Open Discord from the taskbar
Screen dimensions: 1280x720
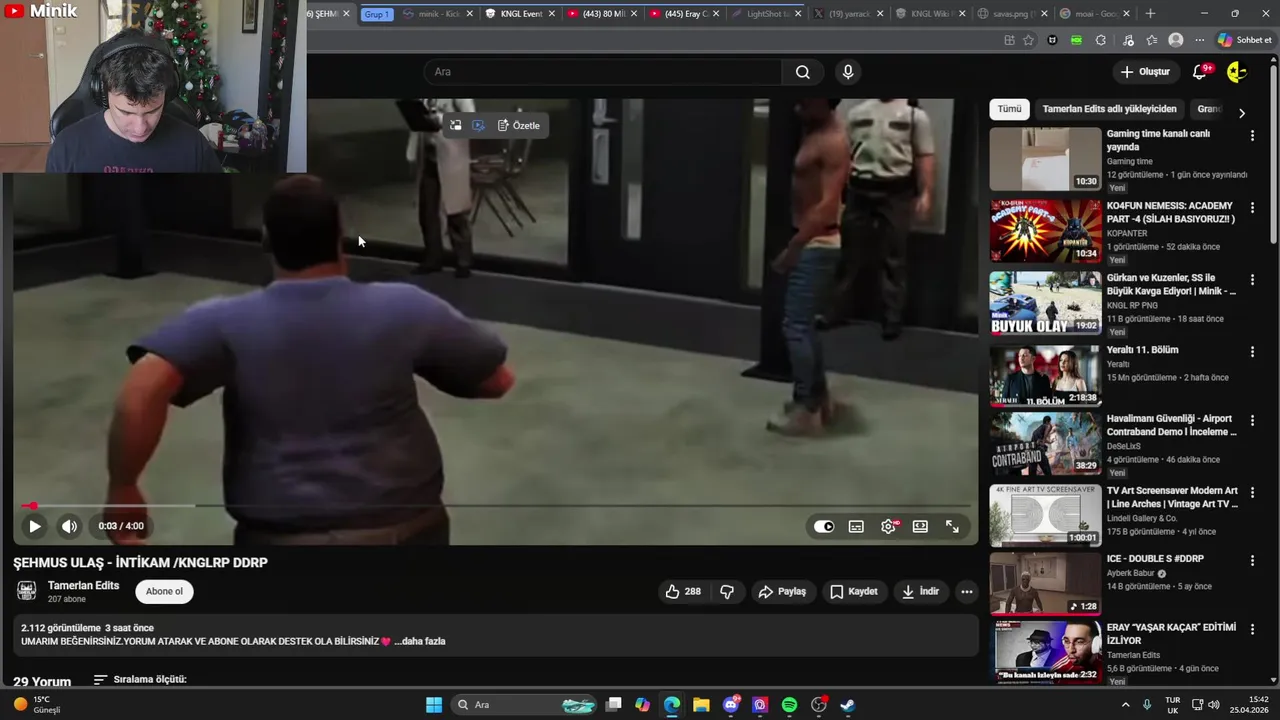point(731,705)
